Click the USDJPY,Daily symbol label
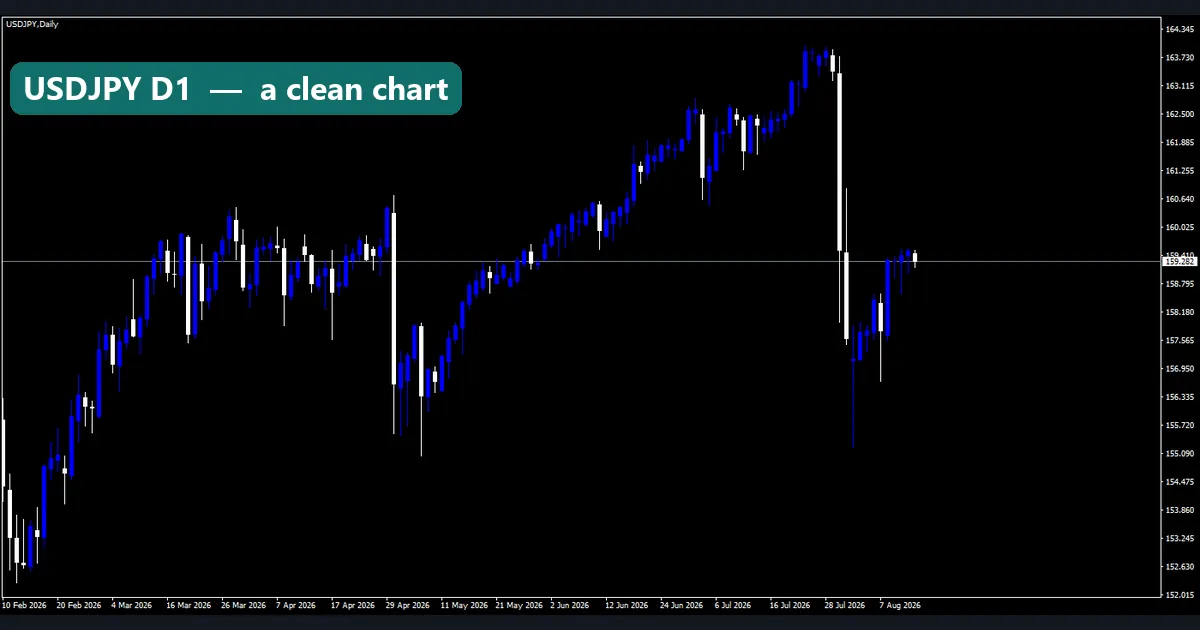1200x630 pixels. coord(31,24)
